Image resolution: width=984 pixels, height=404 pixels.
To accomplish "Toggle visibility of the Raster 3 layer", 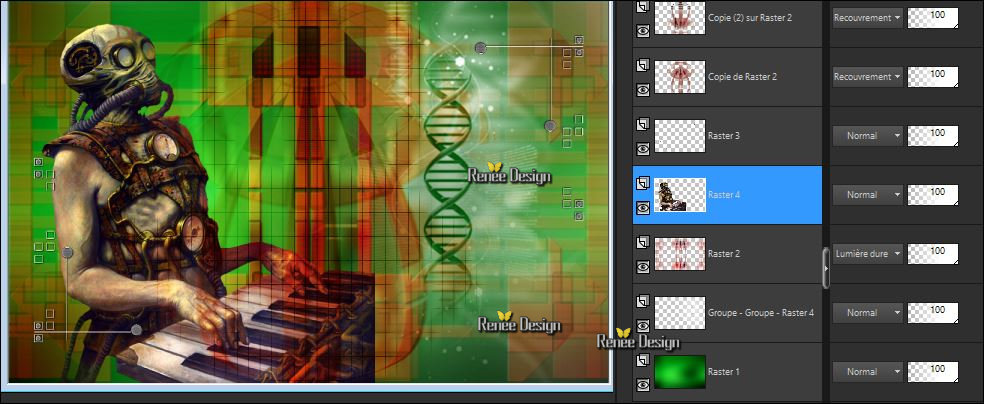I will 643,149.
